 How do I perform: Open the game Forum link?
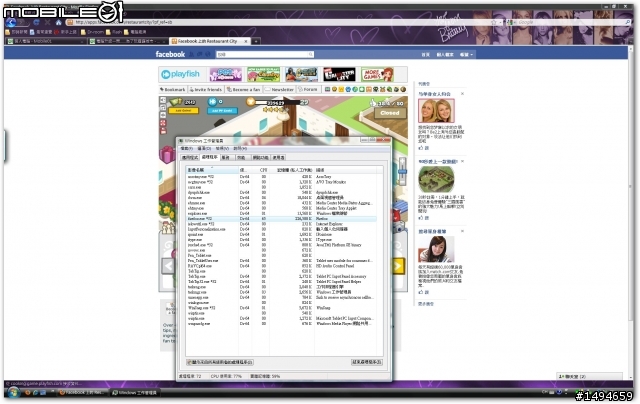308,89
